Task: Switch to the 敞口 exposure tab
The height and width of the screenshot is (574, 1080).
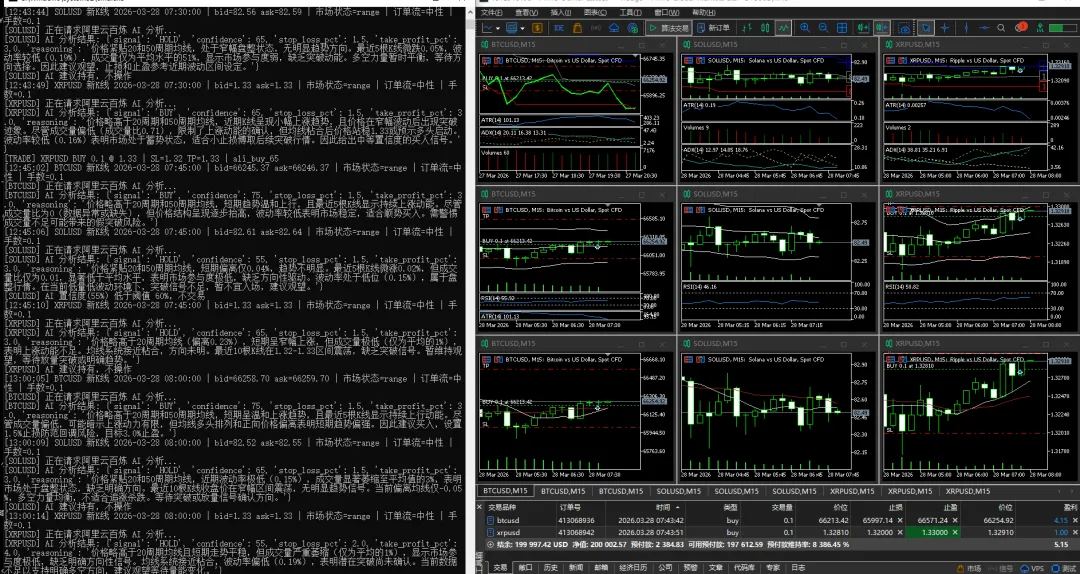Action: (x=526, y=568)
